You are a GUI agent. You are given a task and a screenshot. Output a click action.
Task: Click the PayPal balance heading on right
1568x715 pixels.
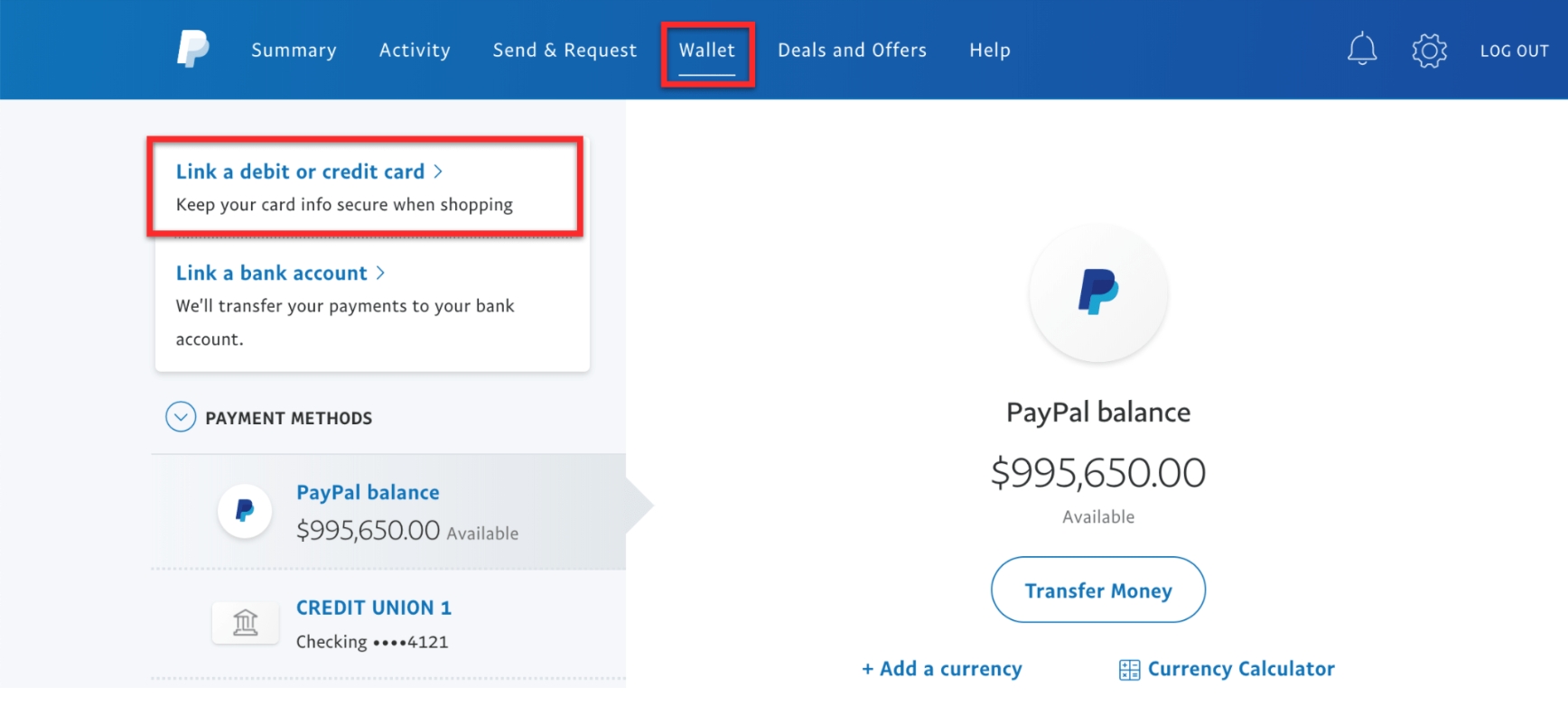coord(1098,413)
